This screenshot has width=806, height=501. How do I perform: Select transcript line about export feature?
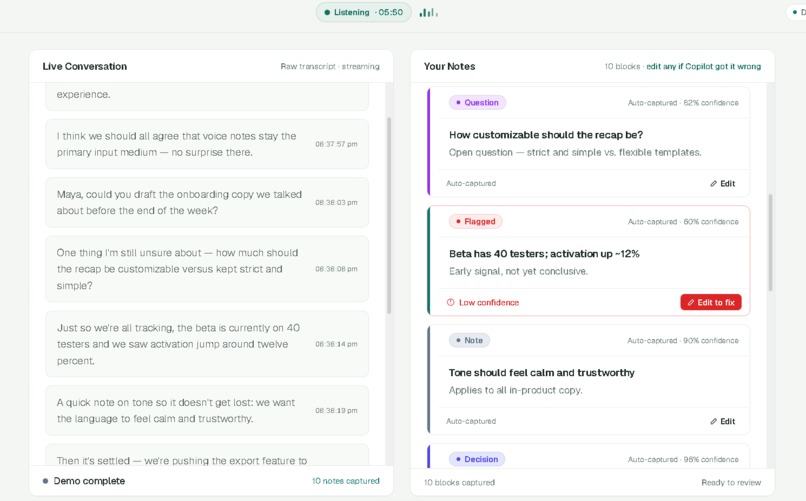[207, 455]
